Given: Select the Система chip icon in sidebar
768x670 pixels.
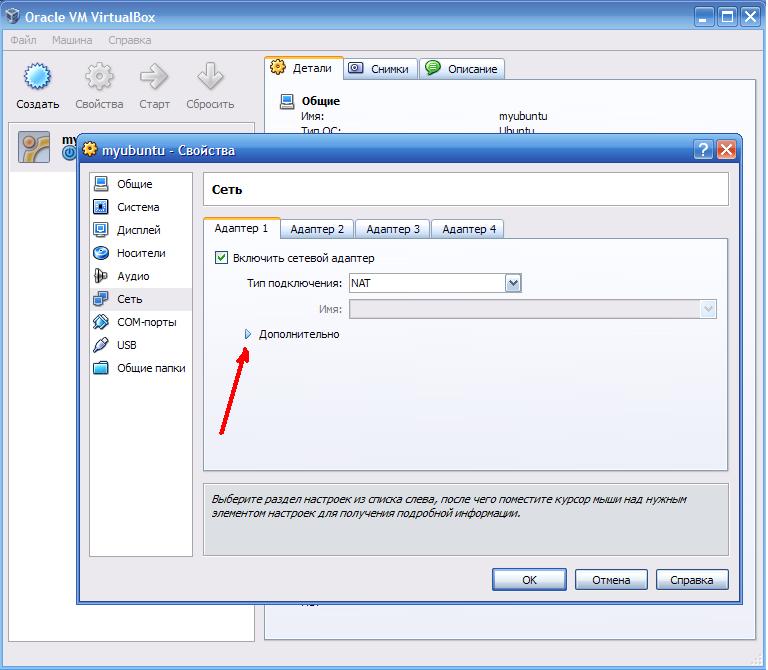Looking at the screenshot, I should coord(101,207).
